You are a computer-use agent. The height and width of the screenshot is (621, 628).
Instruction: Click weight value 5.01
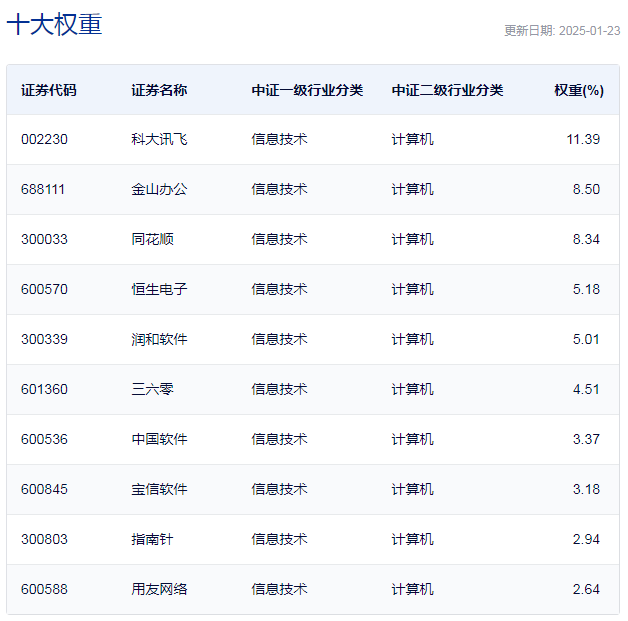[x=586, y=340]
